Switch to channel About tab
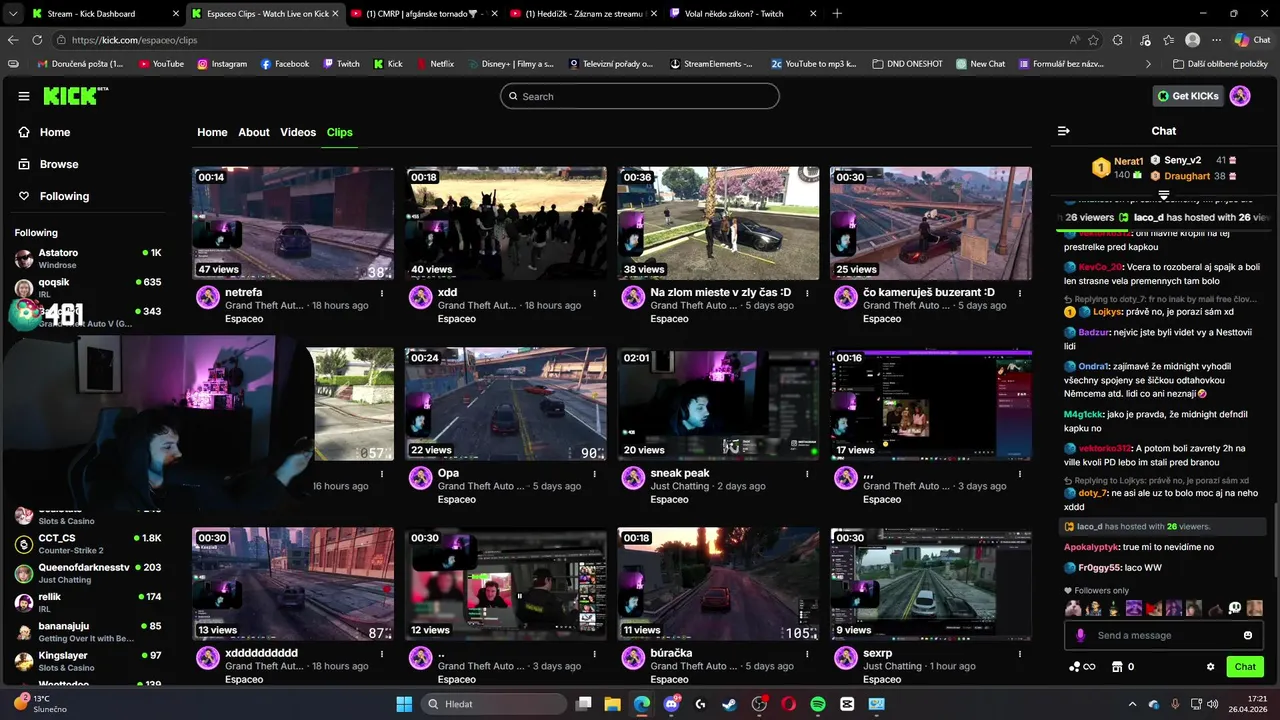 pos(254,132)
